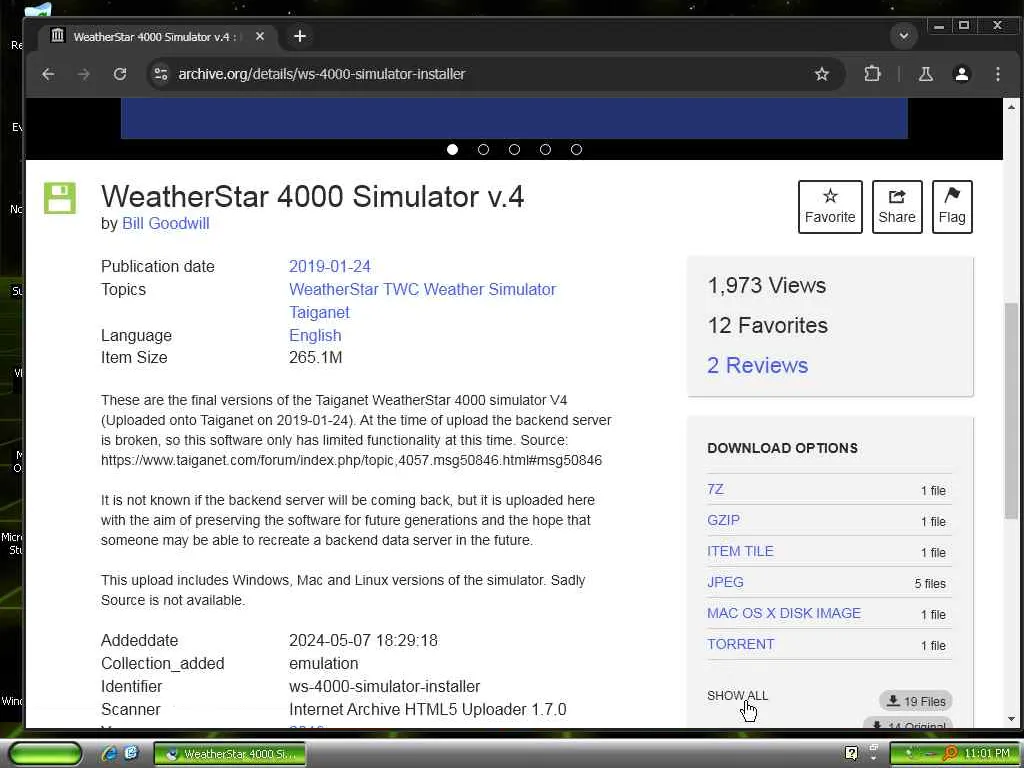Close the WeatherStar 4000 Simulator tab

(260, 37)
